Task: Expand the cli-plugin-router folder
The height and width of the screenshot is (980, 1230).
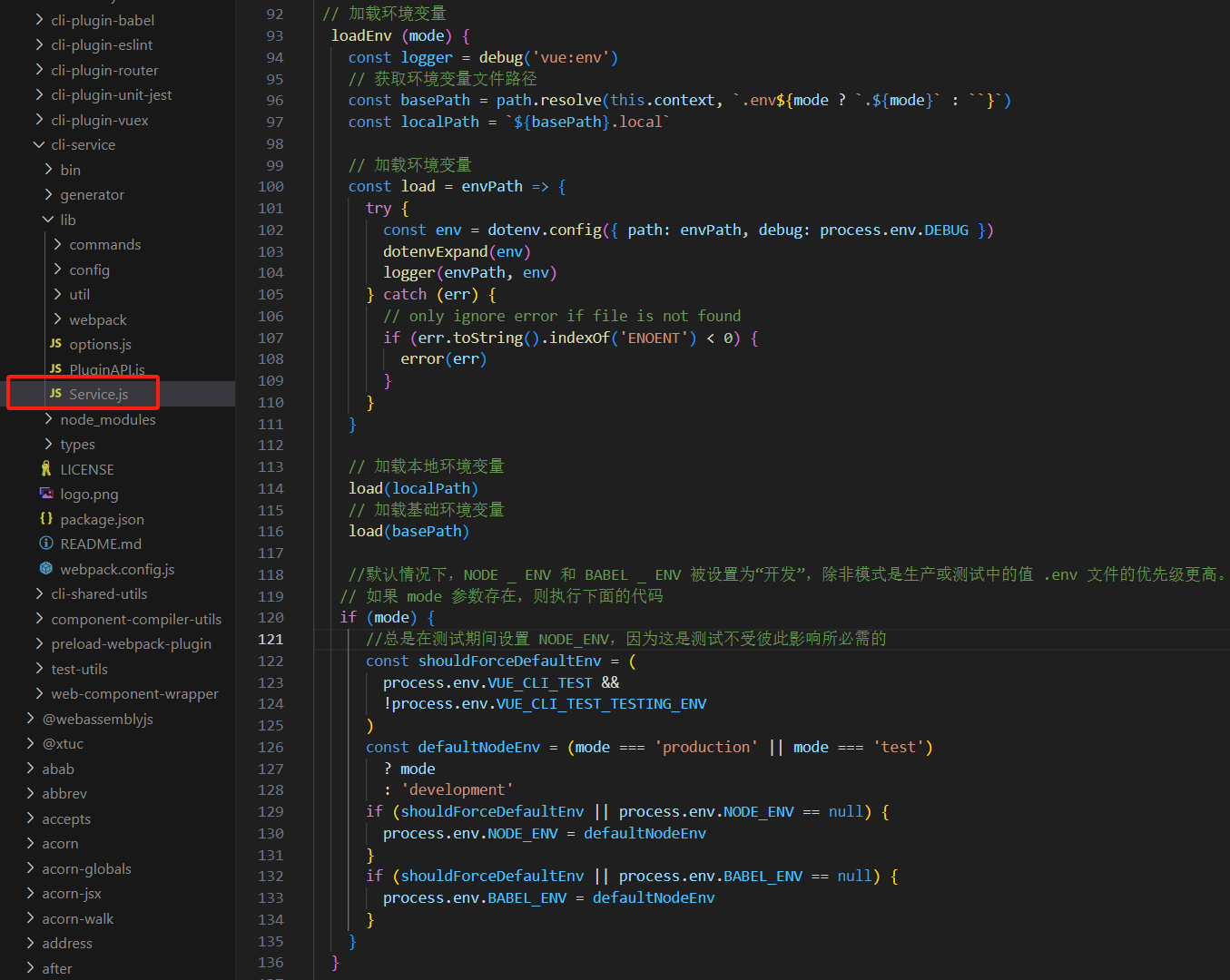Action: pos(39,70)
